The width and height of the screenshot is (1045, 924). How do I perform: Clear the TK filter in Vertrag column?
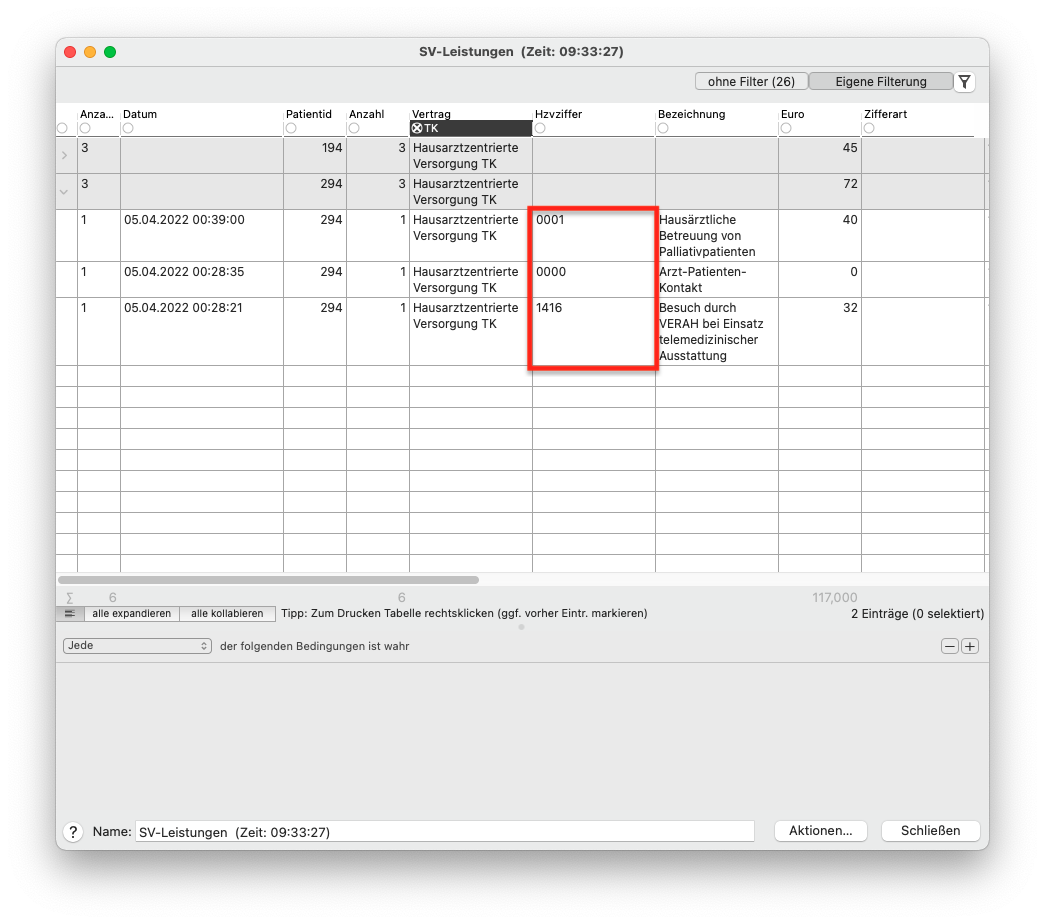(417, 128)
